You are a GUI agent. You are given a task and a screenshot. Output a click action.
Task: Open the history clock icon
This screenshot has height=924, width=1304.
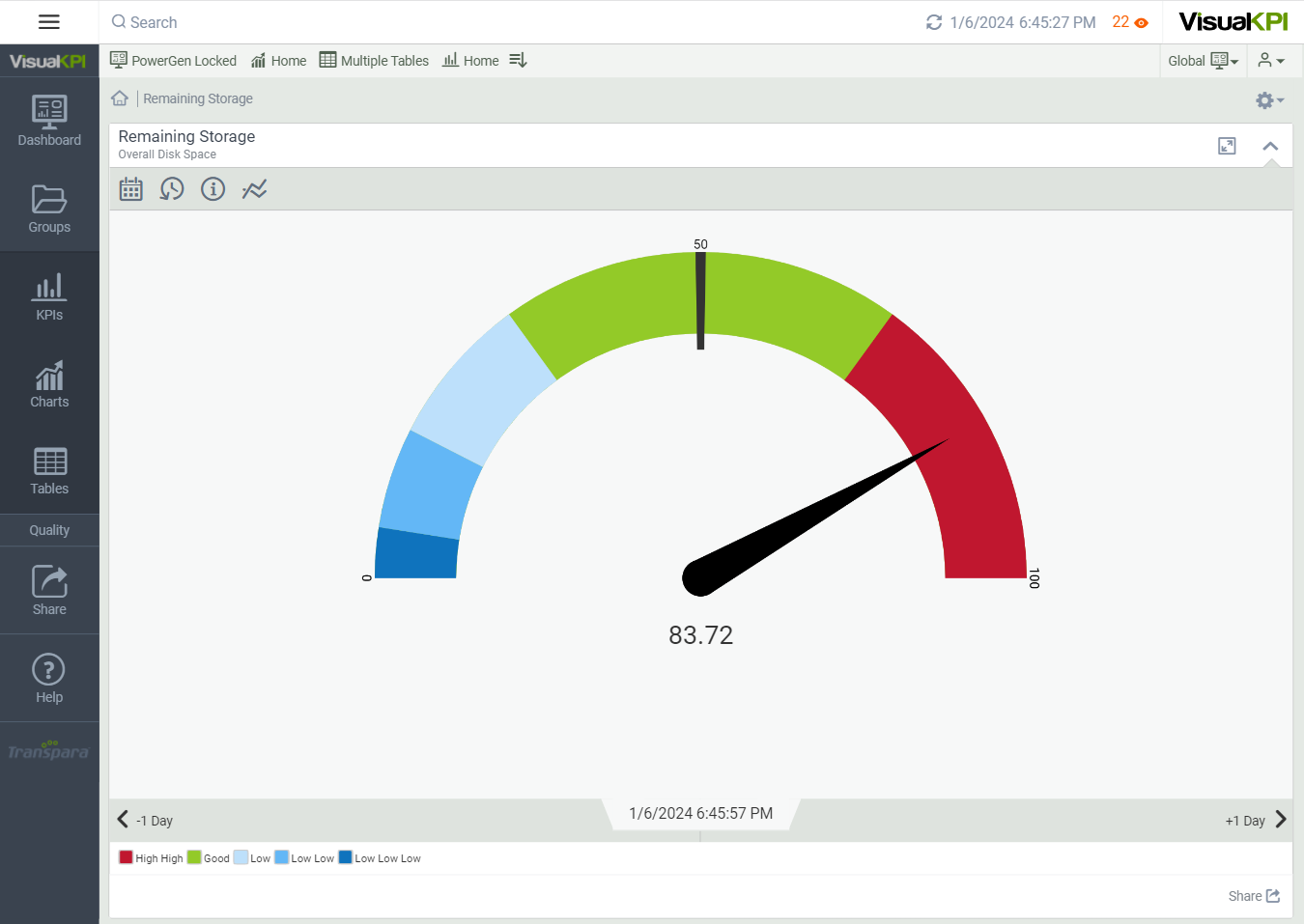click(172, 189)
